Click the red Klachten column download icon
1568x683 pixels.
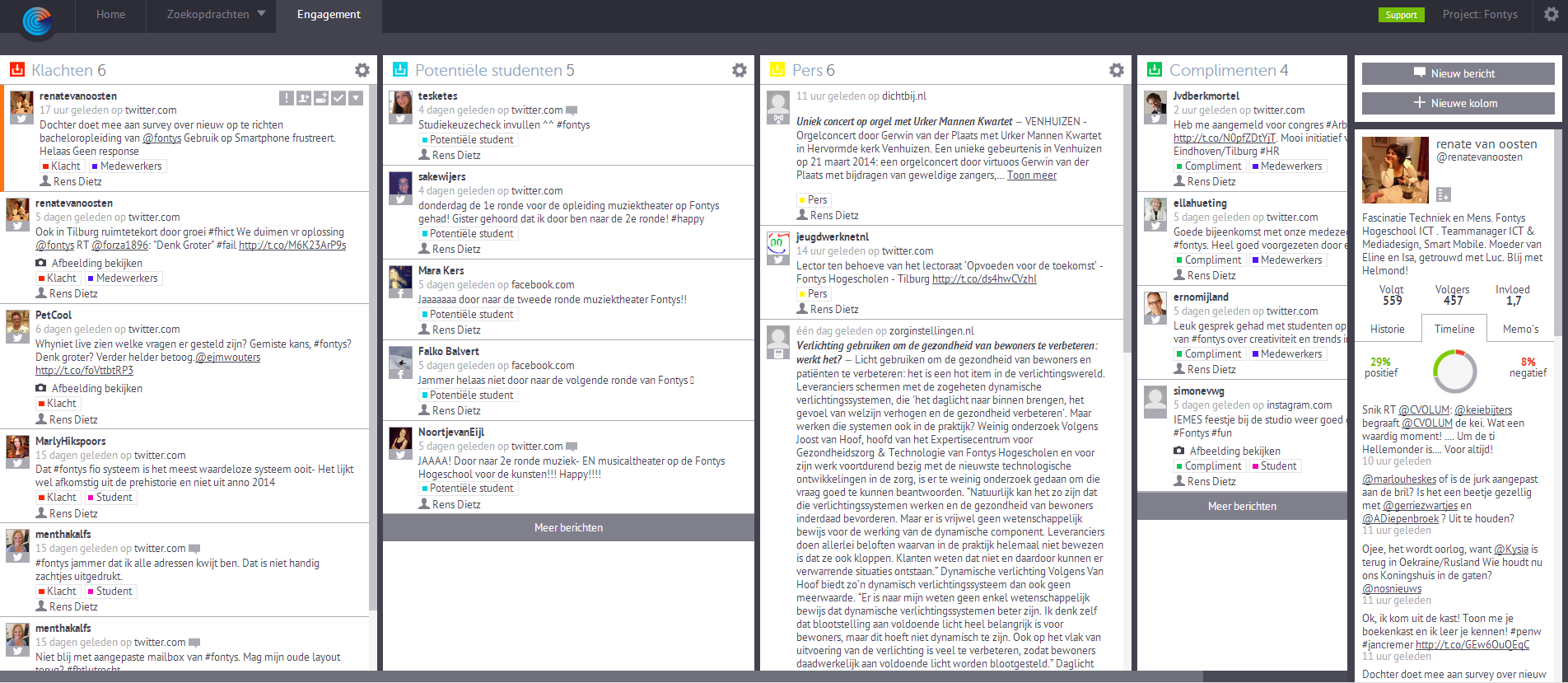[16, 69]
